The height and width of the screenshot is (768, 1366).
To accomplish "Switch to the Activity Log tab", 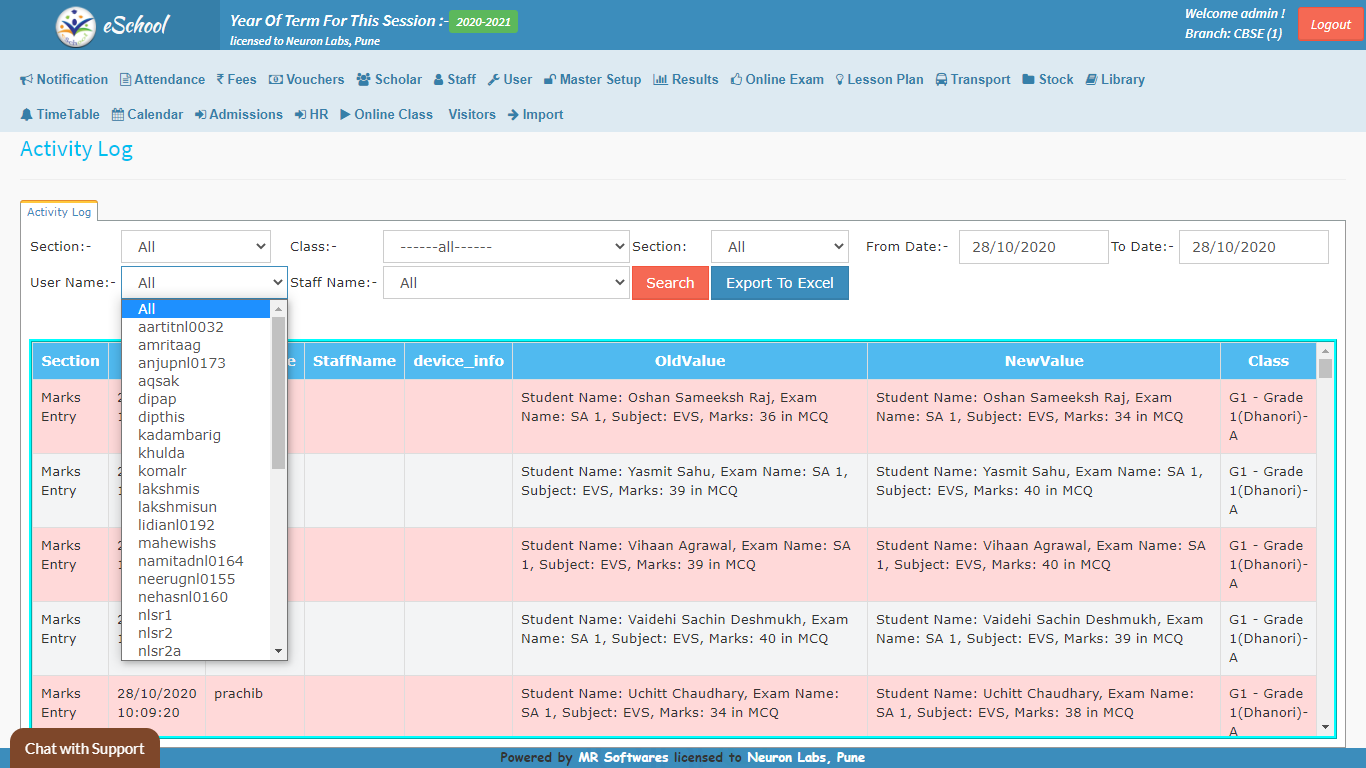I will (59, 212).
